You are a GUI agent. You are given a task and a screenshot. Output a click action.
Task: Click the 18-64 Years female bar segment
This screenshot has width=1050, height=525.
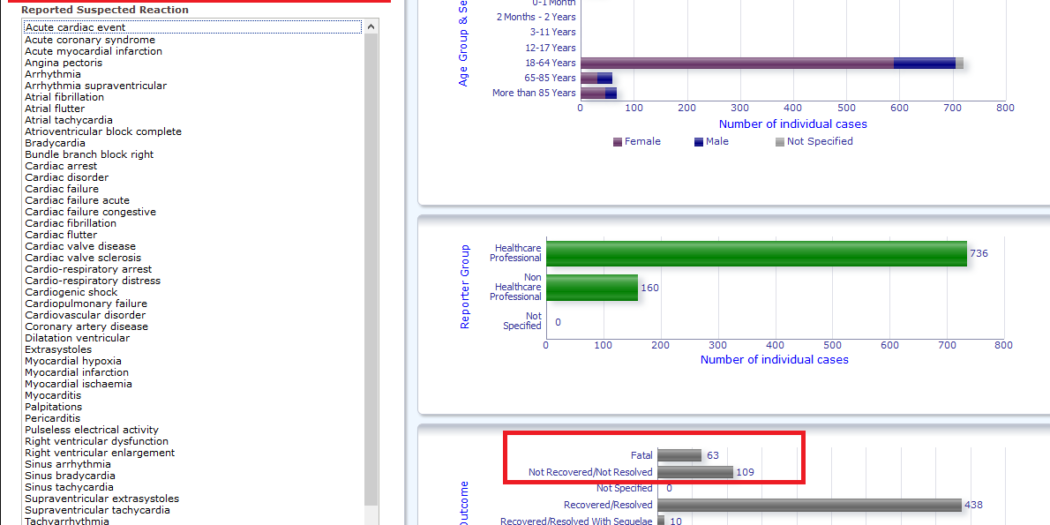[x=735, y=63]
